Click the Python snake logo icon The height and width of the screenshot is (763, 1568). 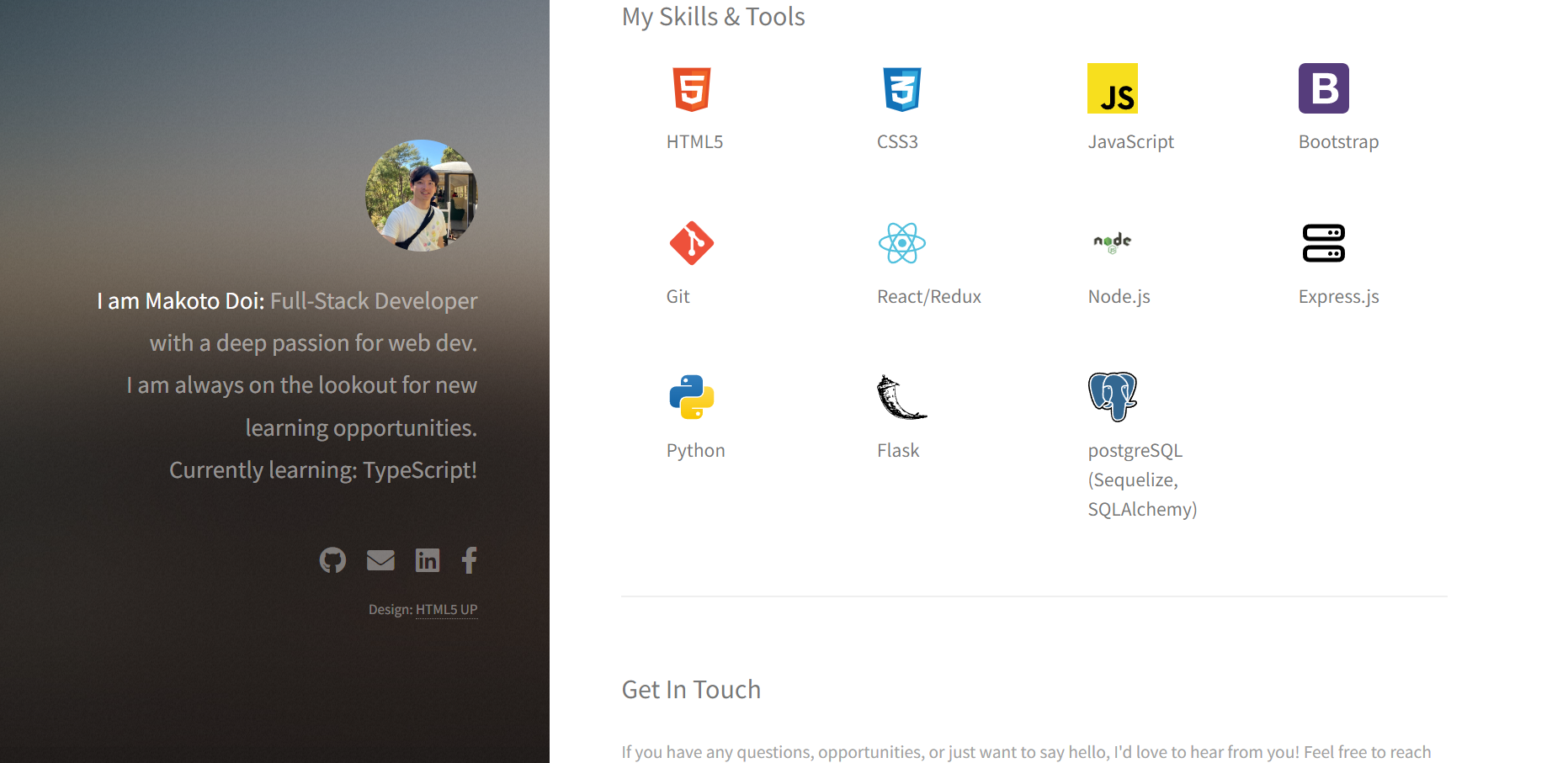click(692, 397)
